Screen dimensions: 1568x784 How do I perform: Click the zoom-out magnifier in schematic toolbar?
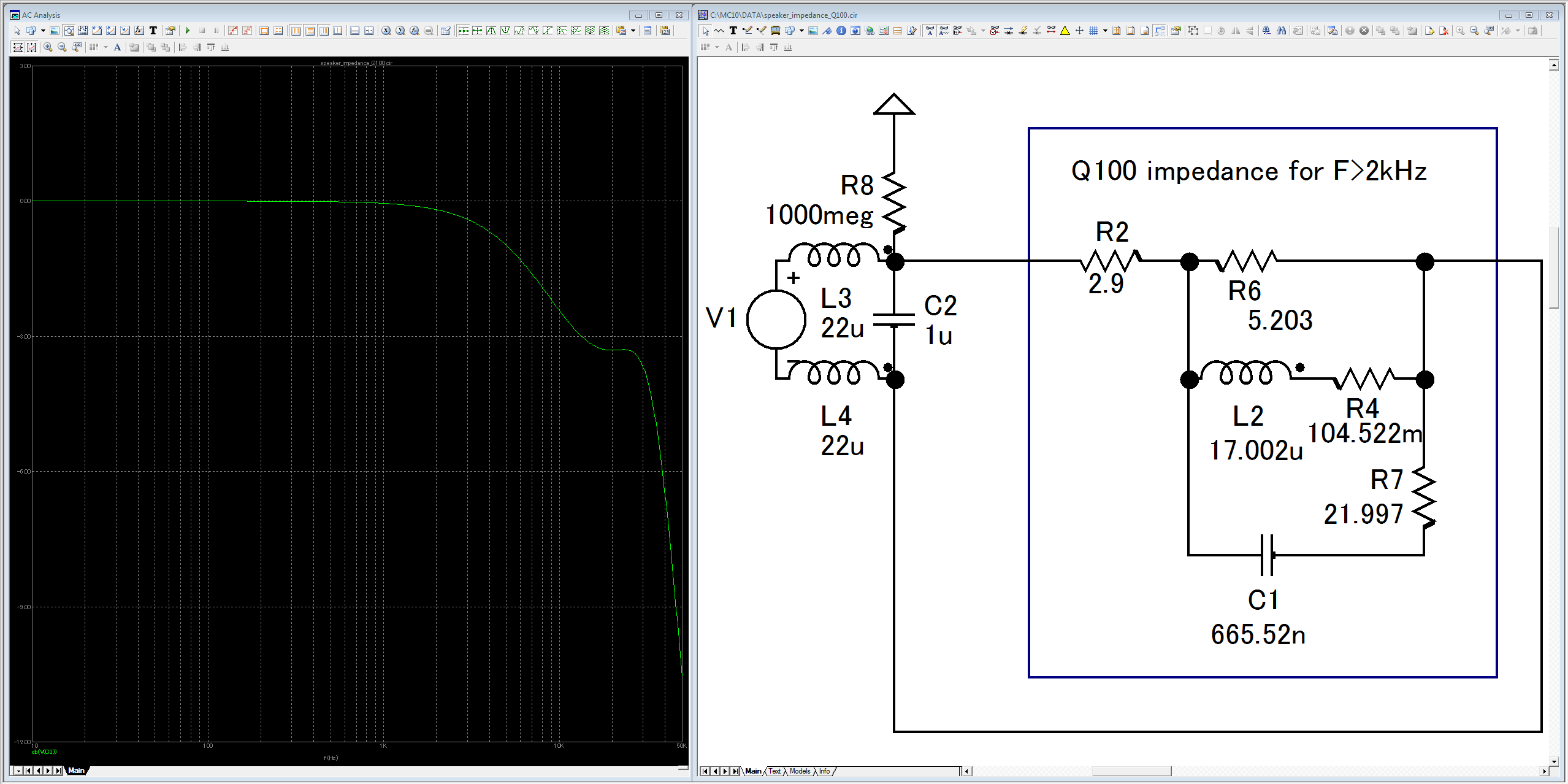pyautogui.click(x=1474, y=31)
